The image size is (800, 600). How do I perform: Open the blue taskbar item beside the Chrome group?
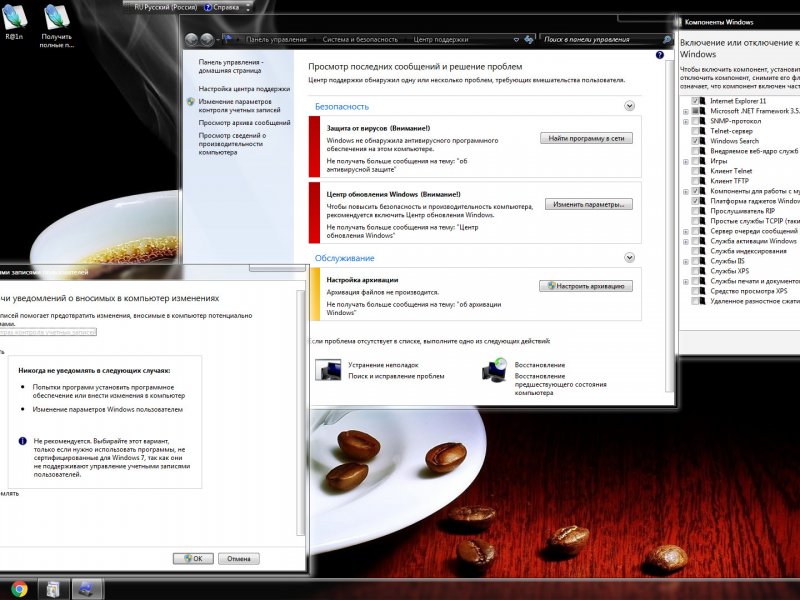click(86, 589)
